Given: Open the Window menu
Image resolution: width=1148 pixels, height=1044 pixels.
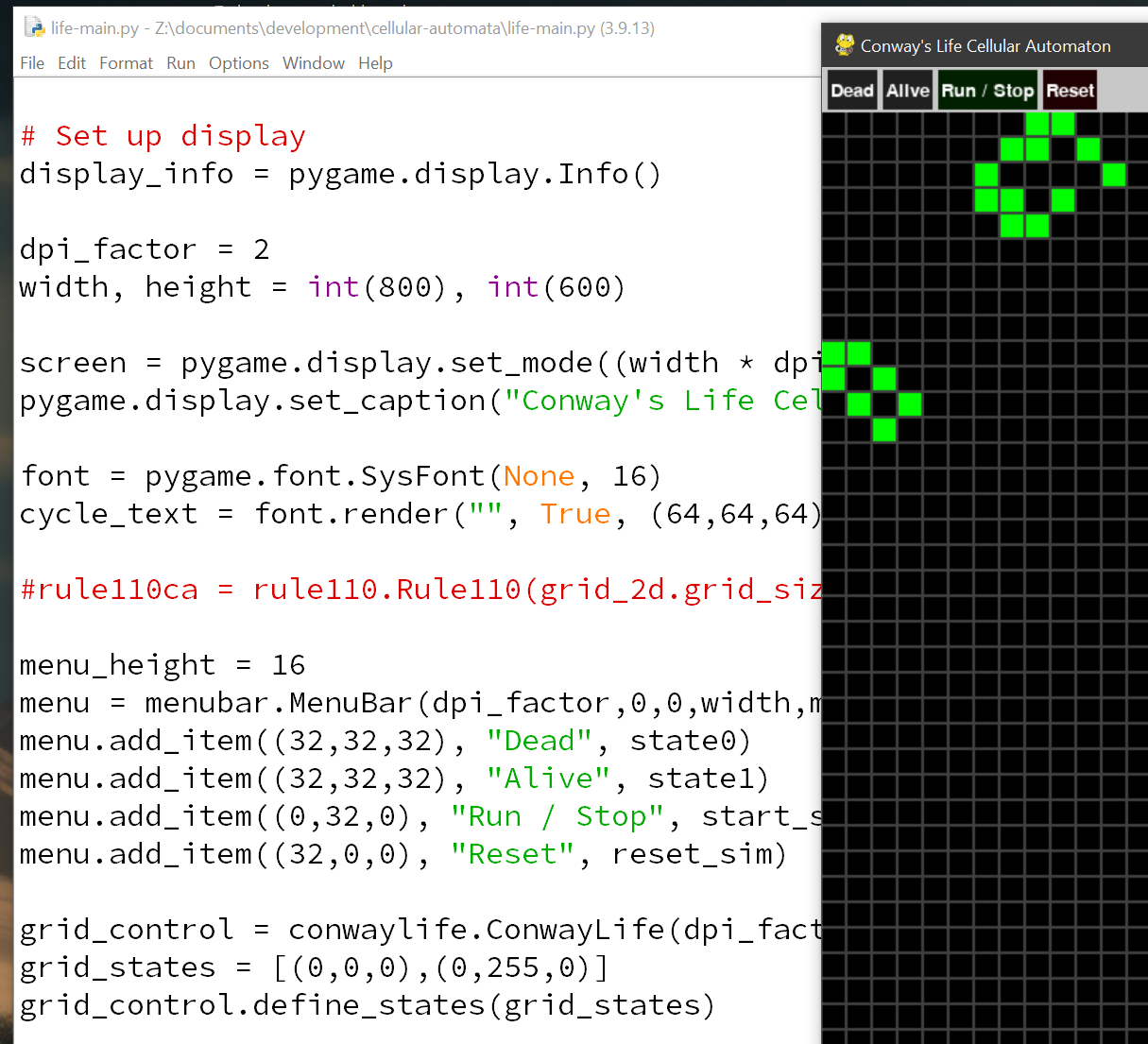Looking at the screenshot, I should pyautogui.click(x=313, y=63).
